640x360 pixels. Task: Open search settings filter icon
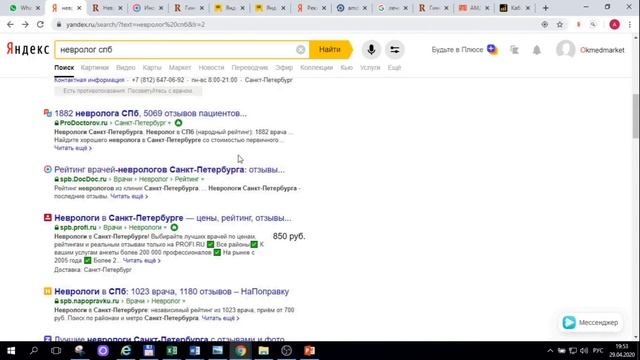[394, 50]
